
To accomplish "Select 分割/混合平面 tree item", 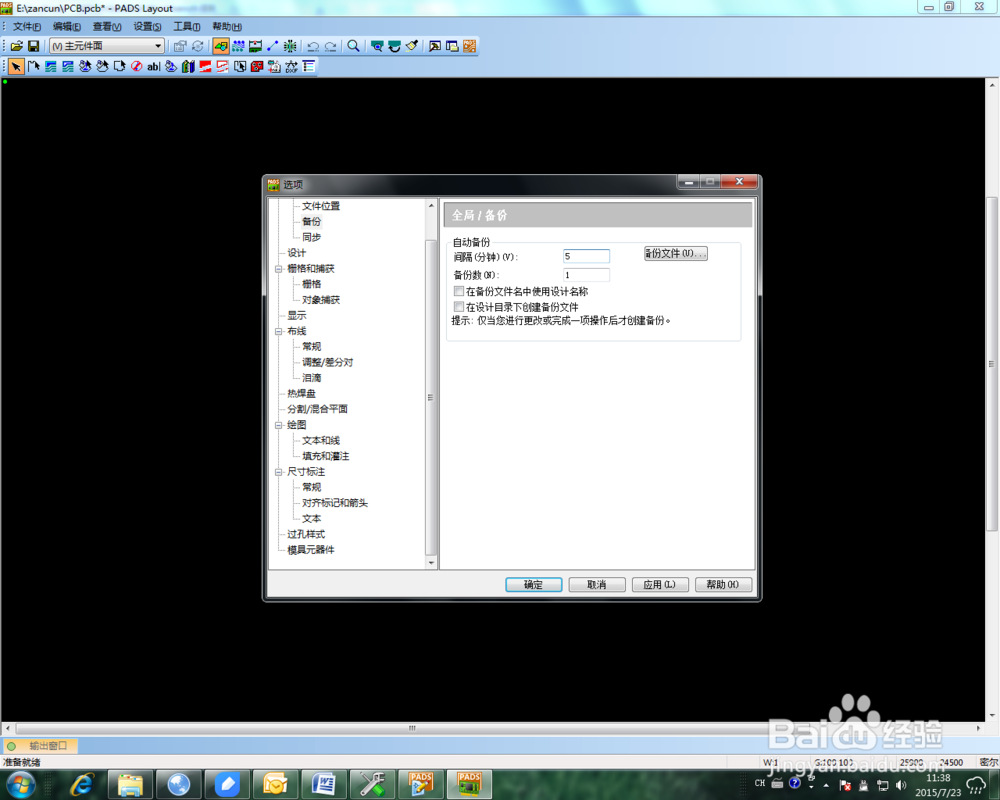I will [x=317, y=409].
